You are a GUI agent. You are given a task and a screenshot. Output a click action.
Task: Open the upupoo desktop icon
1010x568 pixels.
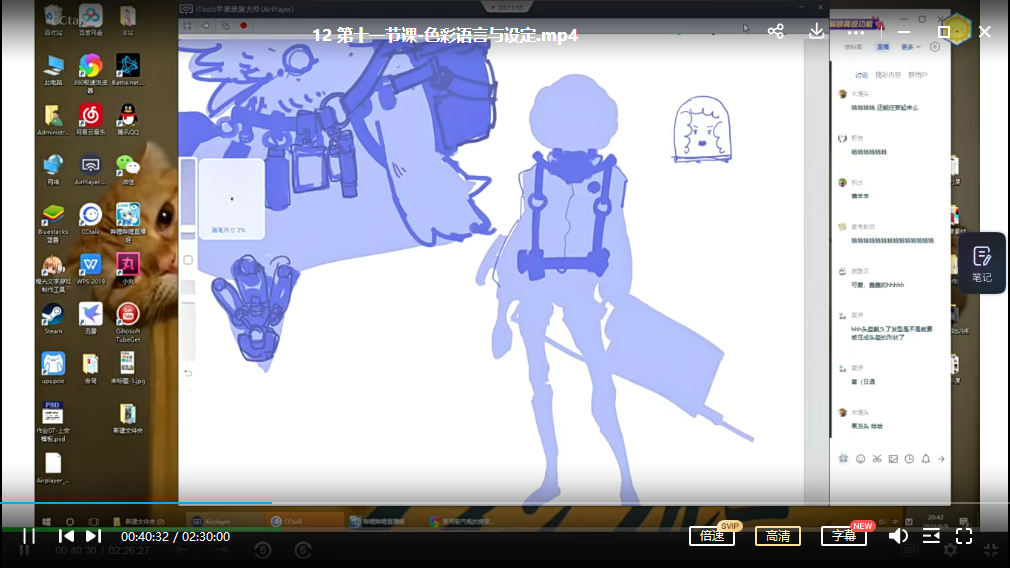pos(53,368)
